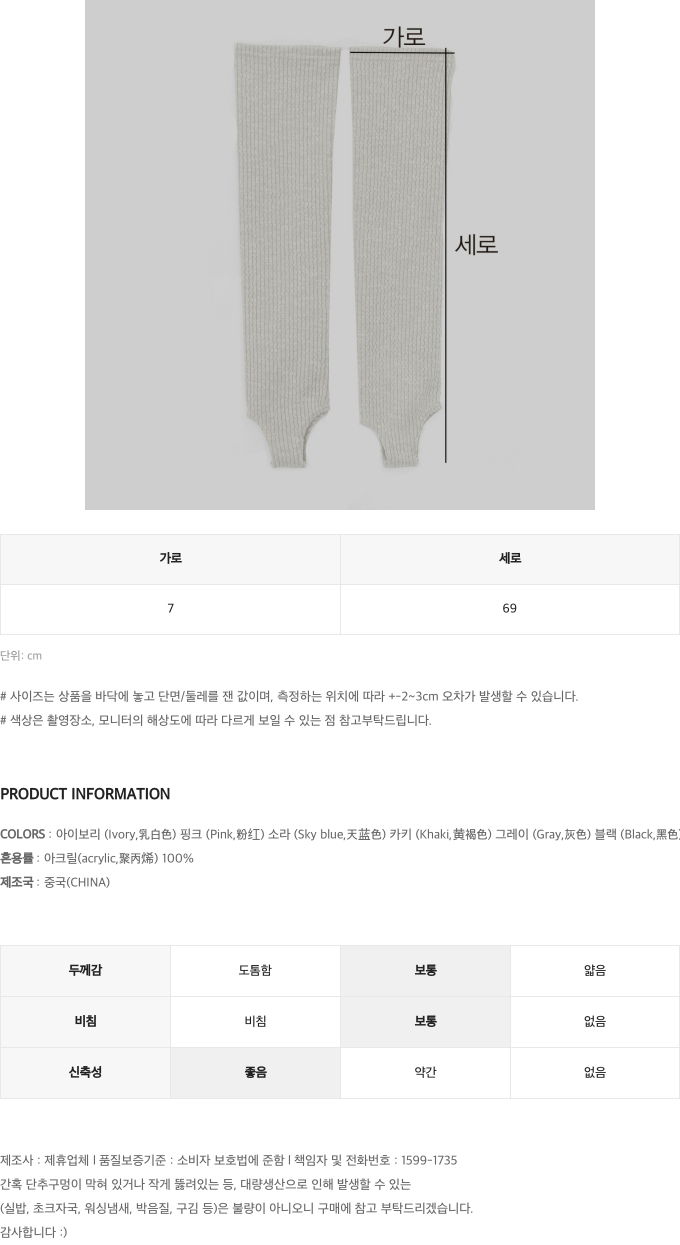Screen dimensions: 680x1245
Task: Click the width value 7 cell
Action: click(170, 608)
